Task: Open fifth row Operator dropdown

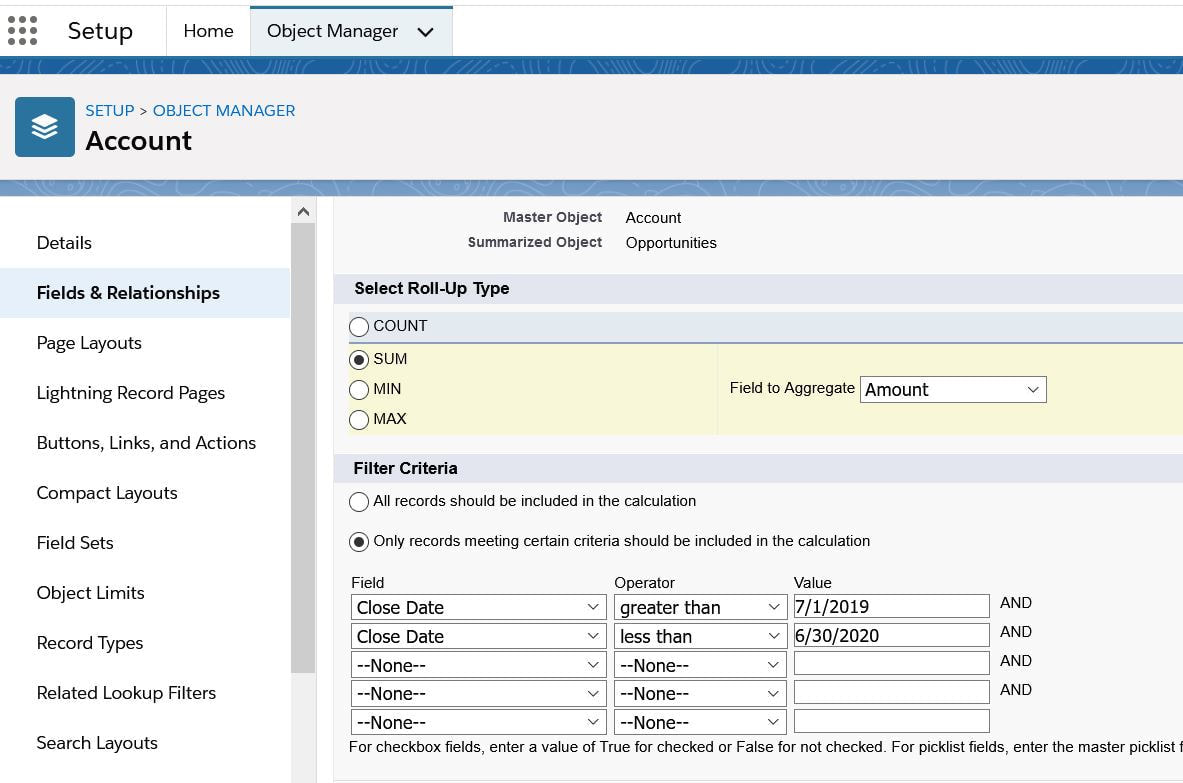Action: tap(700, 722)
